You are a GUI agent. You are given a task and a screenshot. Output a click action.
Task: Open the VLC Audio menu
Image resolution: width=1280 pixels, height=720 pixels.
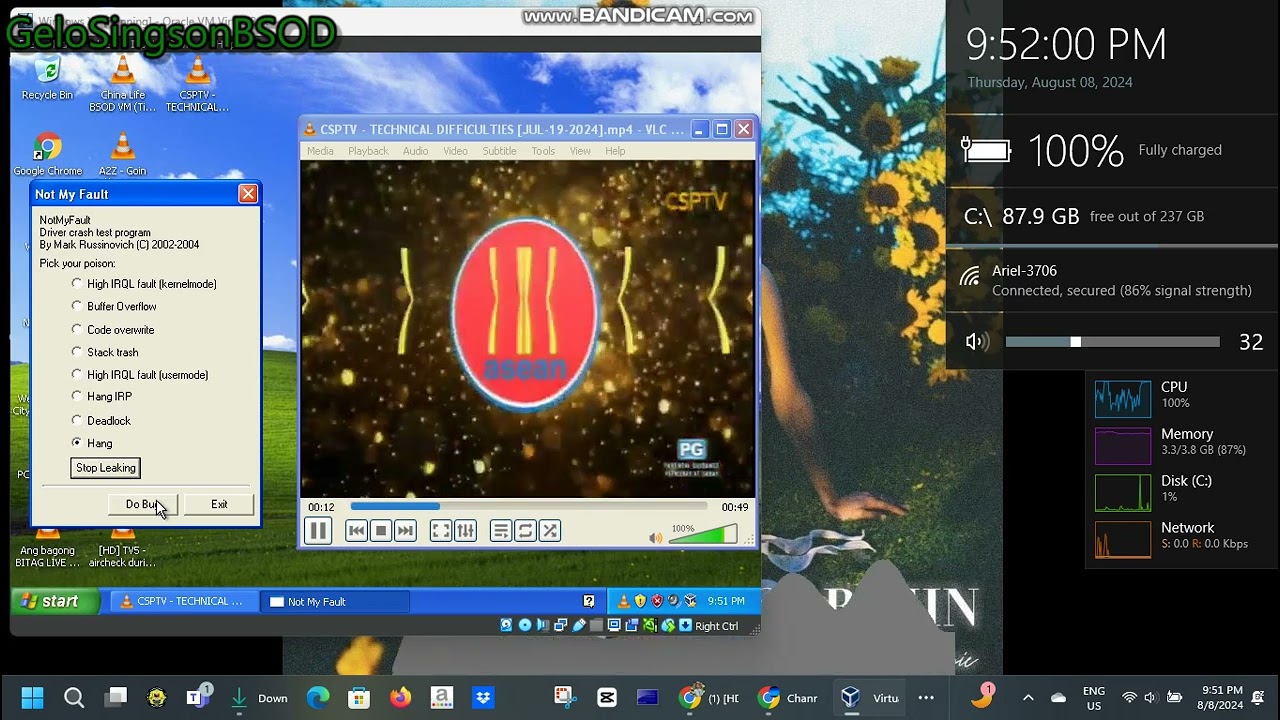415,151
